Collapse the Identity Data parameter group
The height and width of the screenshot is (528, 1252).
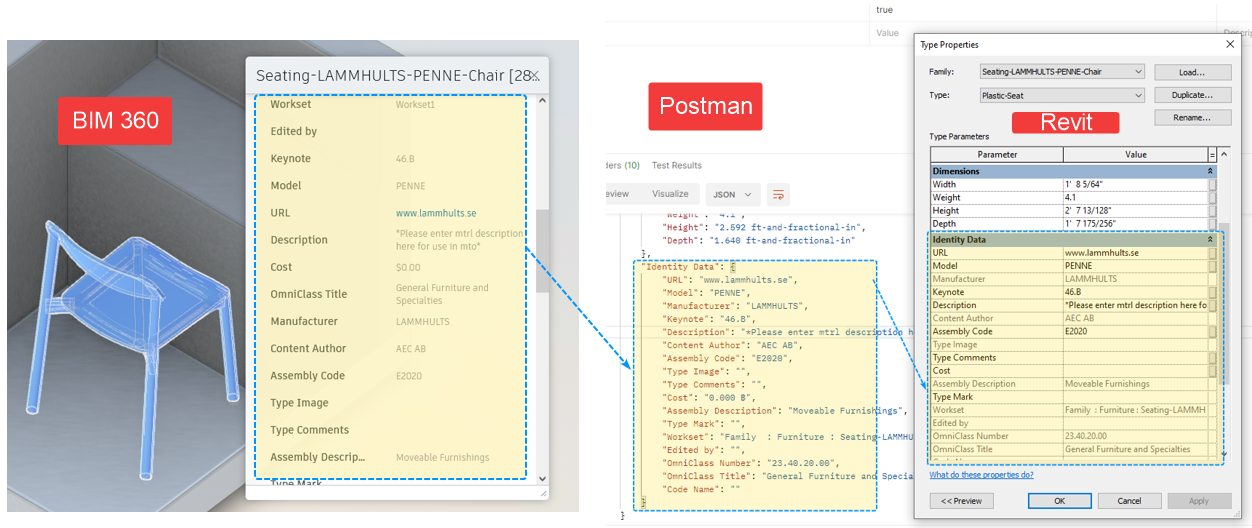[1211, 240]
